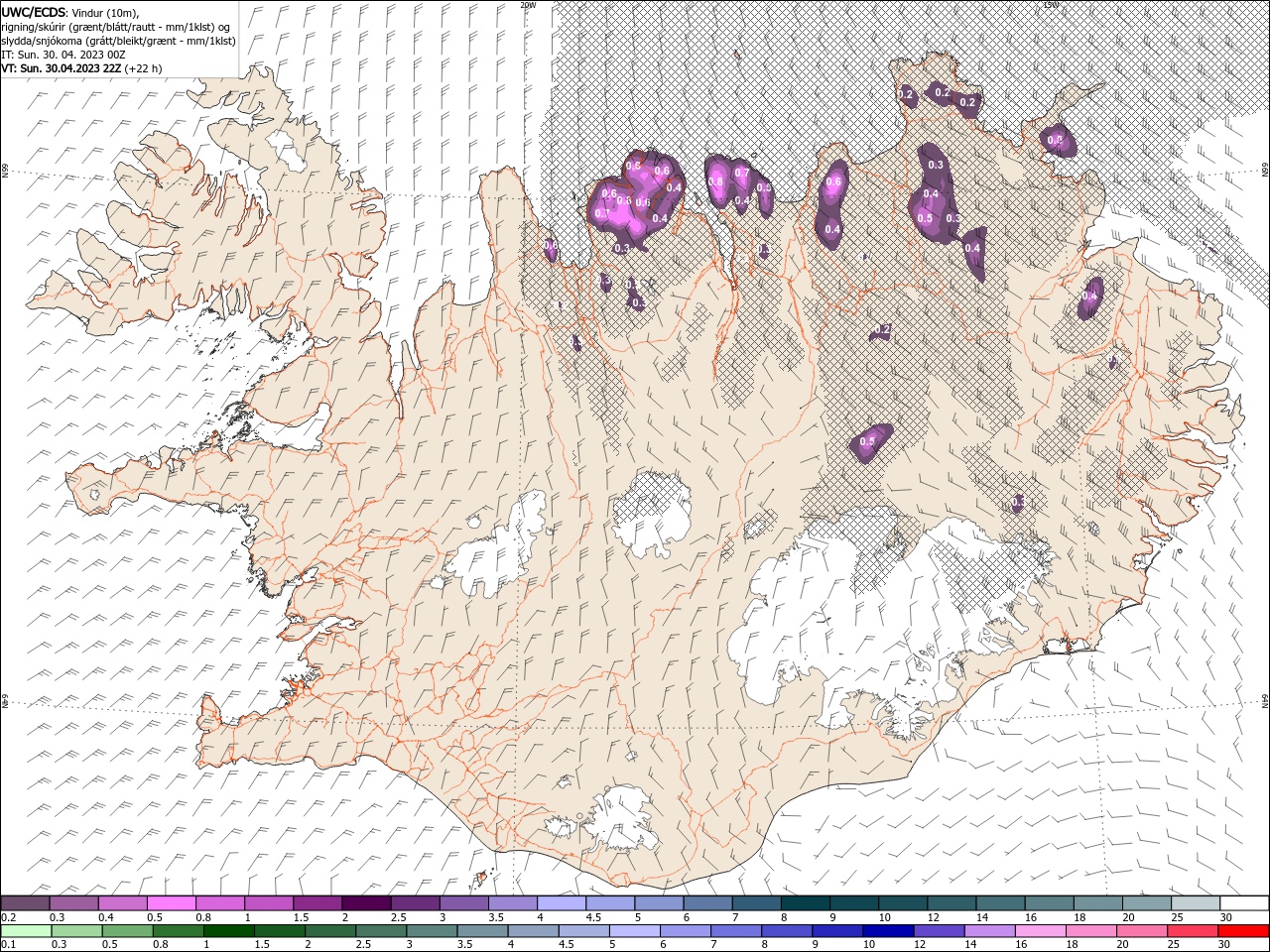Screen dimensions: 1270x952
Task: Click the 15W longitude label at top
Action: pos(1051,5)
